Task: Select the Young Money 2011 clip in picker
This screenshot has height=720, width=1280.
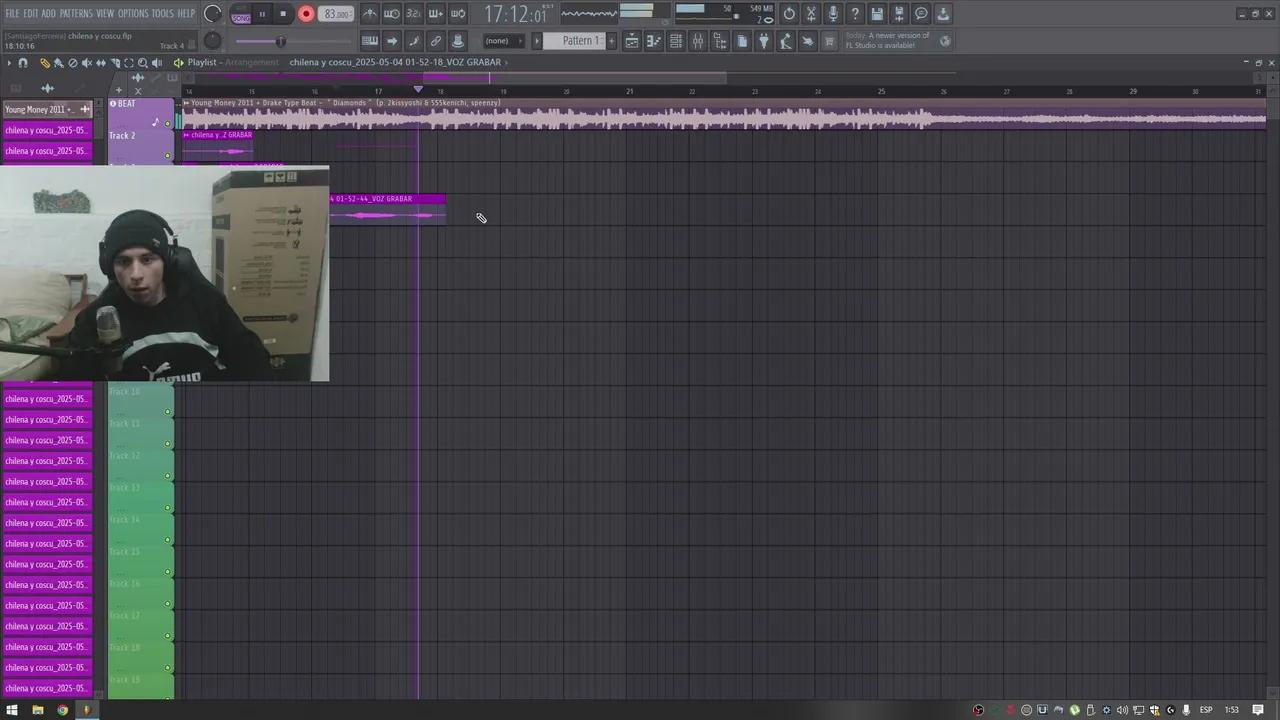Action: (x=47, y=110)
